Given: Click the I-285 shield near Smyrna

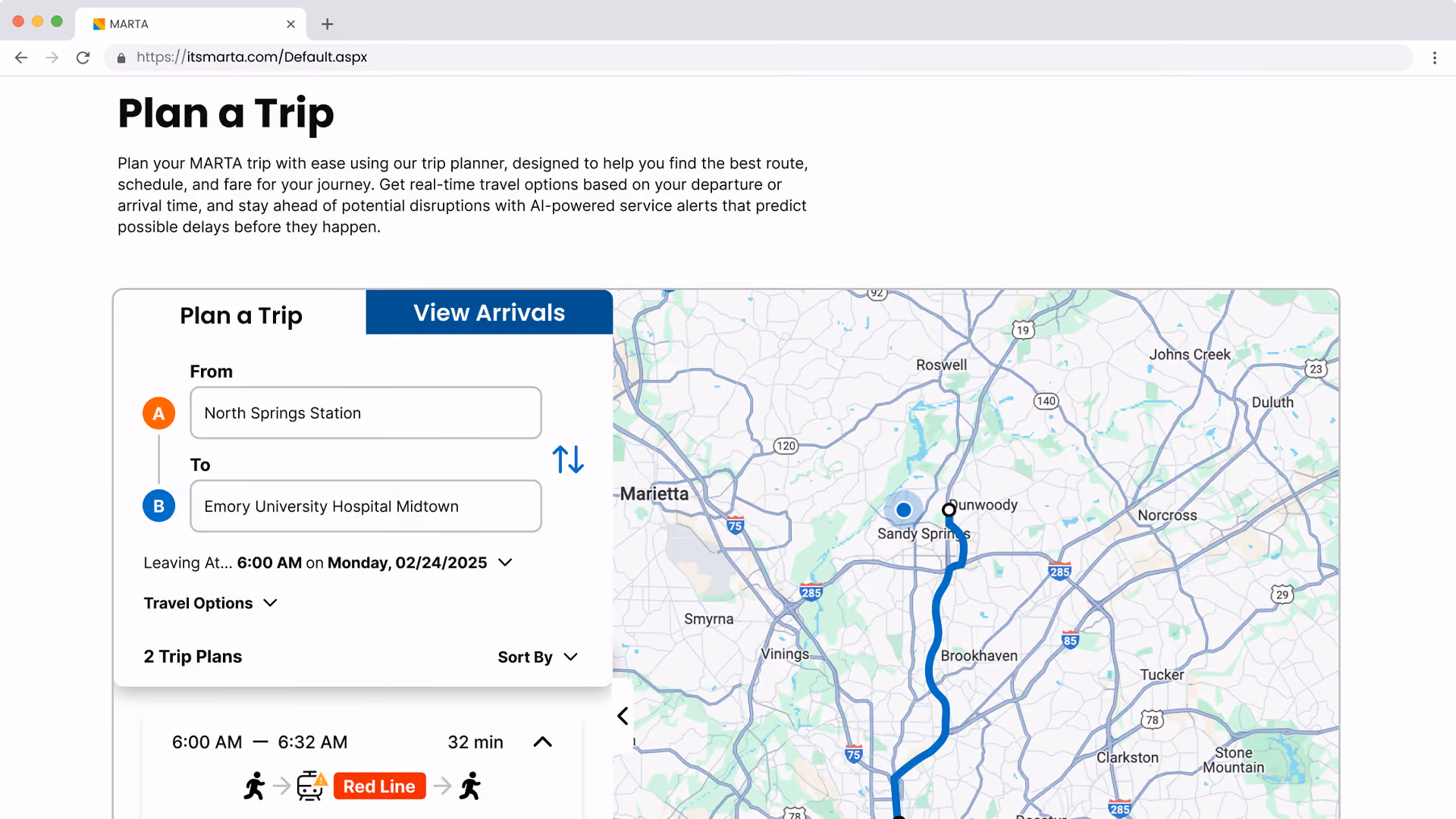Looking at the screenshot, I should [x=811, y=592].
